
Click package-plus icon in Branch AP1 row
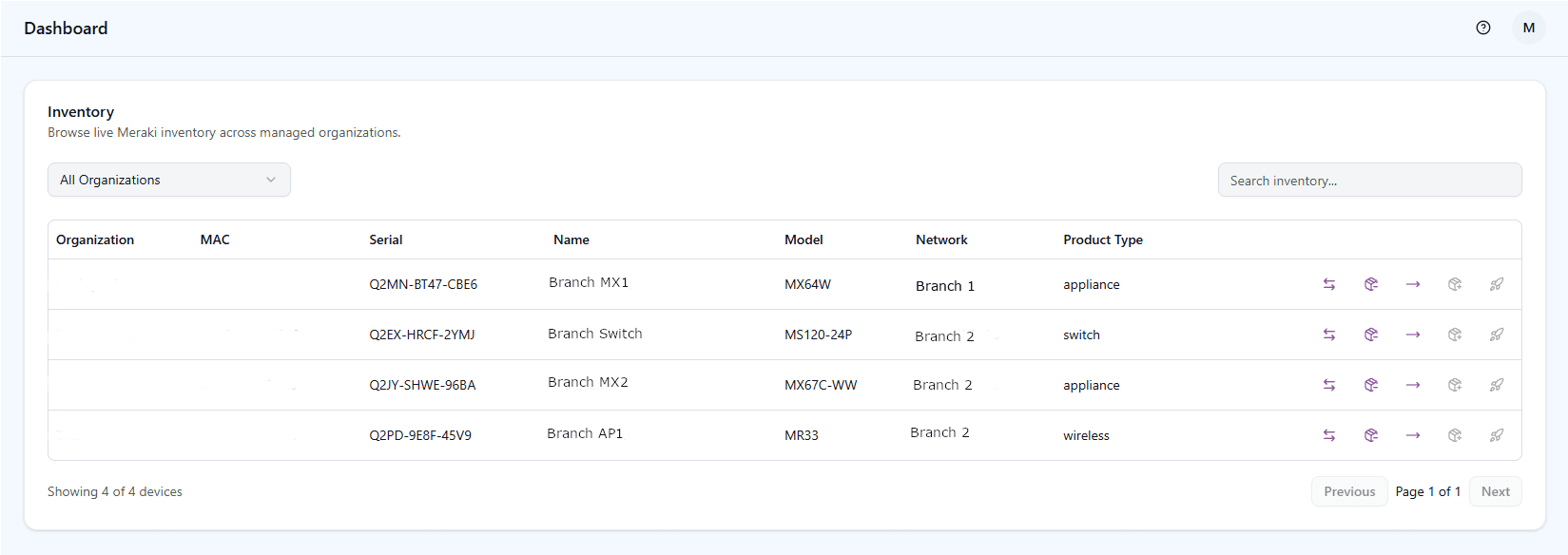pos(1455,435)
